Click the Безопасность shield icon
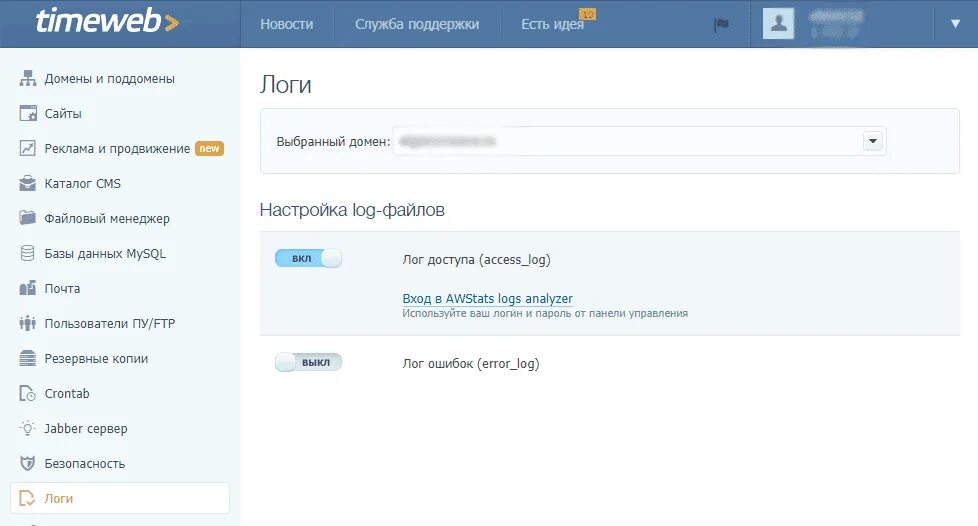The image size is (978, 526). click(27, 463)
